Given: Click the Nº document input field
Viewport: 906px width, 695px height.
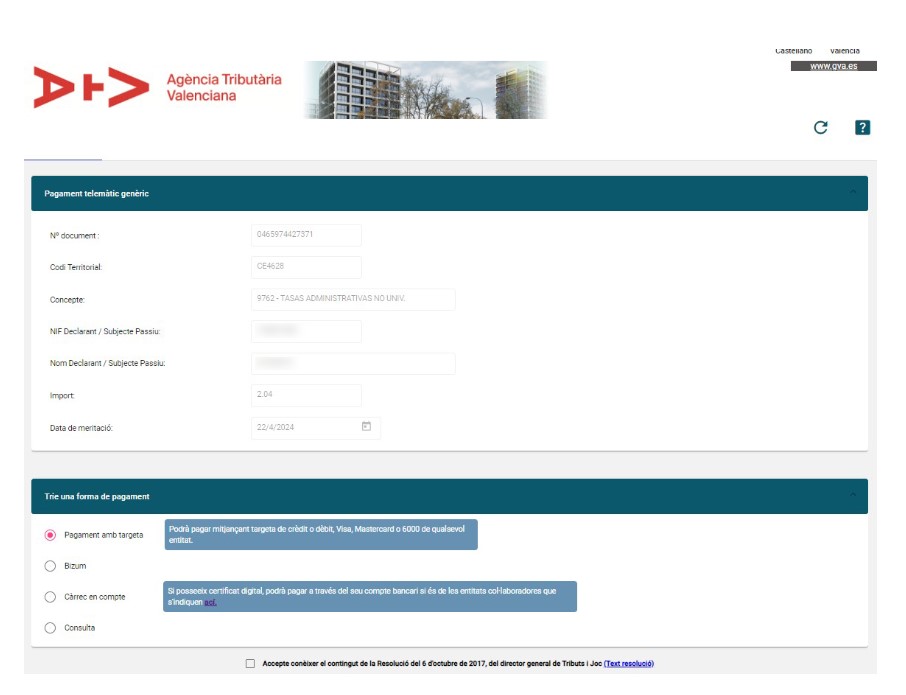Looking at the screenshot, I should pos(306,235).
